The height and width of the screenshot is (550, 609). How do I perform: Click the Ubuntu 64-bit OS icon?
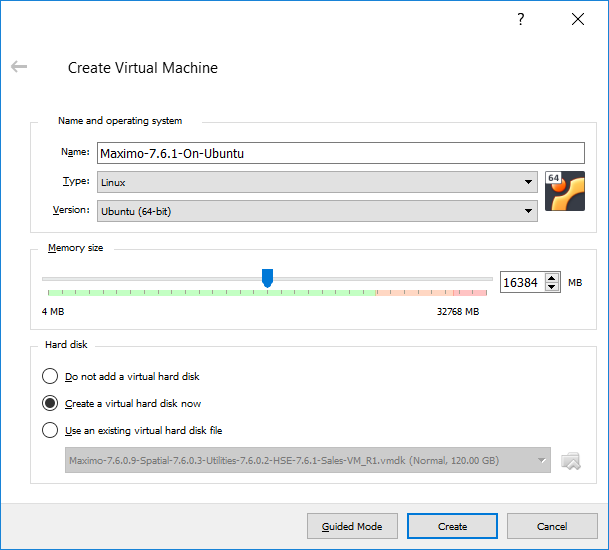(x=565, y=191)
